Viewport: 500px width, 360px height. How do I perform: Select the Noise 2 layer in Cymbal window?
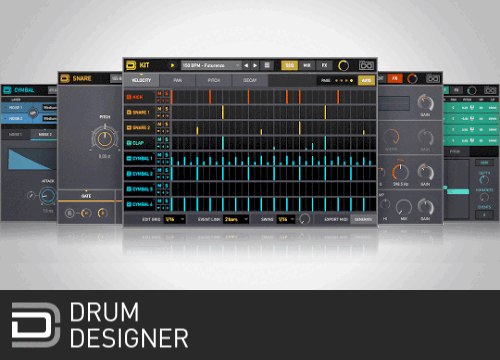[x=15, y=119]
